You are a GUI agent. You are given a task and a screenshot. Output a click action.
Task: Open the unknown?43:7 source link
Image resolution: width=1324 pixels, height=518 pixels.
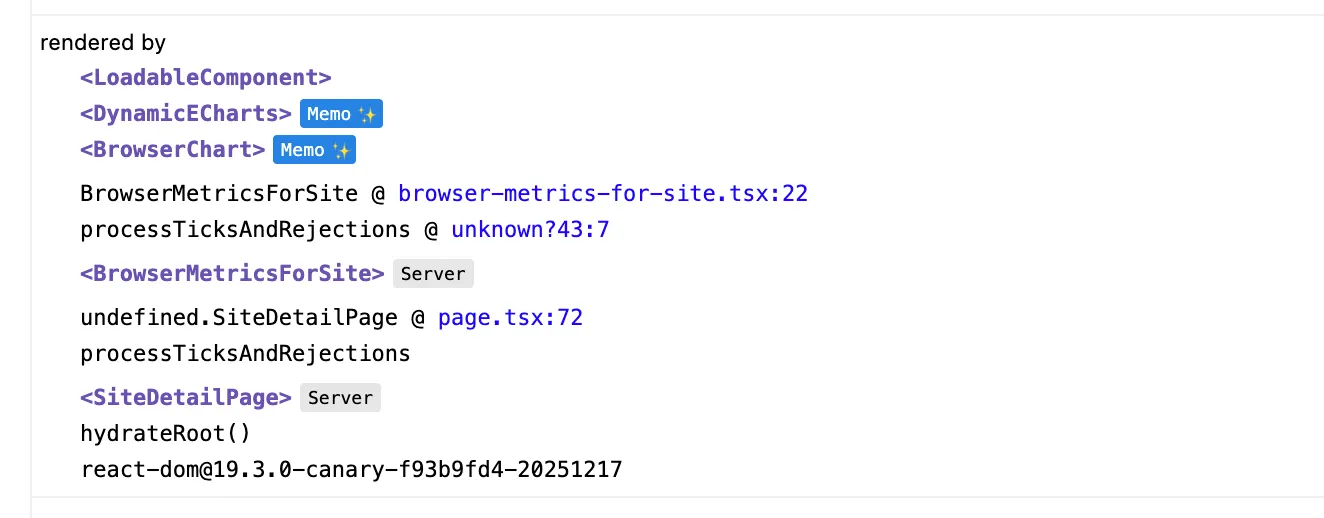[x=530, y=230]
